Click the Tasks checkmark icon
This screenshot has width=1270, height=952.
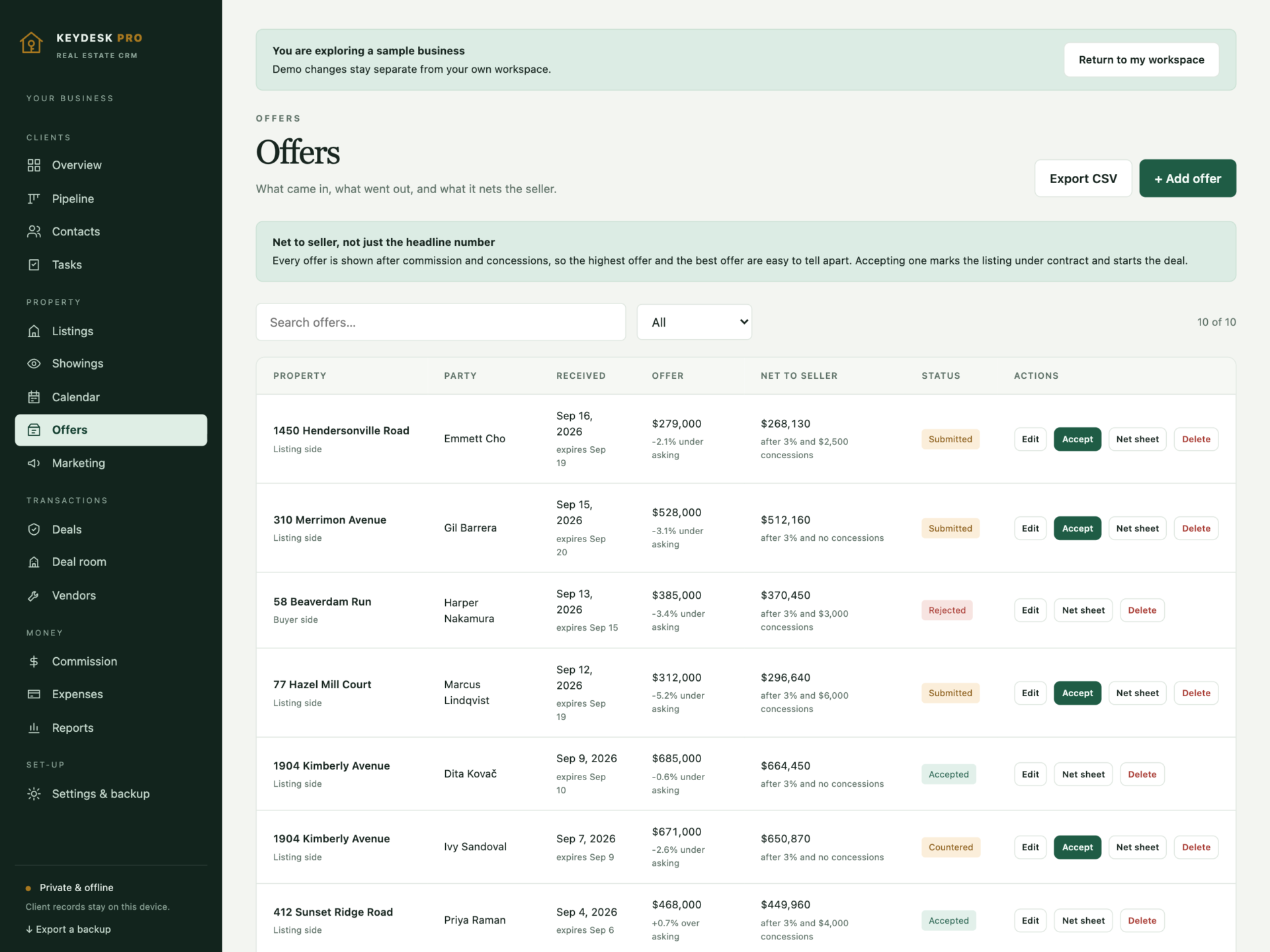[34, 264]
